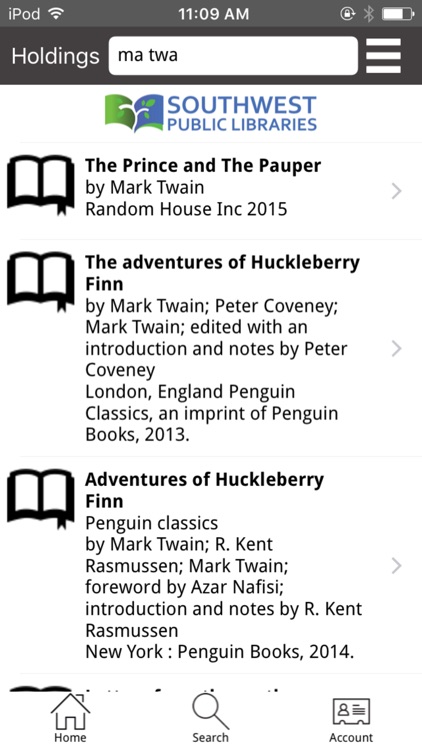Screen dimensions: 422x750
Task: Tap the Search magnifier icon
Action: [211, 711]
